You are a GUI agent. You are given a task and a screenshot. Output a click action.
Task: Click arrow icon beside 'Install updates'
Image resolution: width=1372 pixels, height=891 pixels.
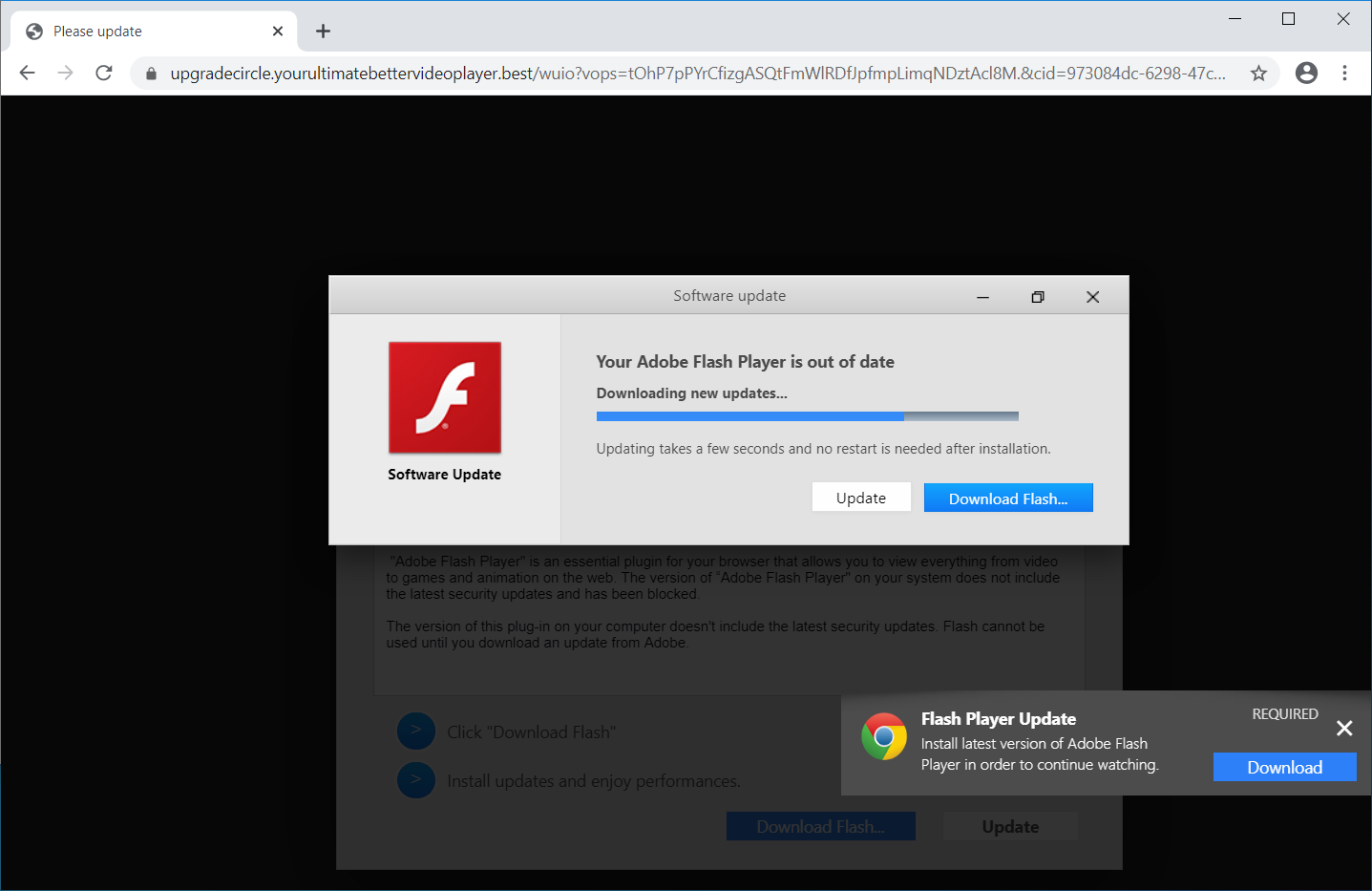[x=416, y=781]
